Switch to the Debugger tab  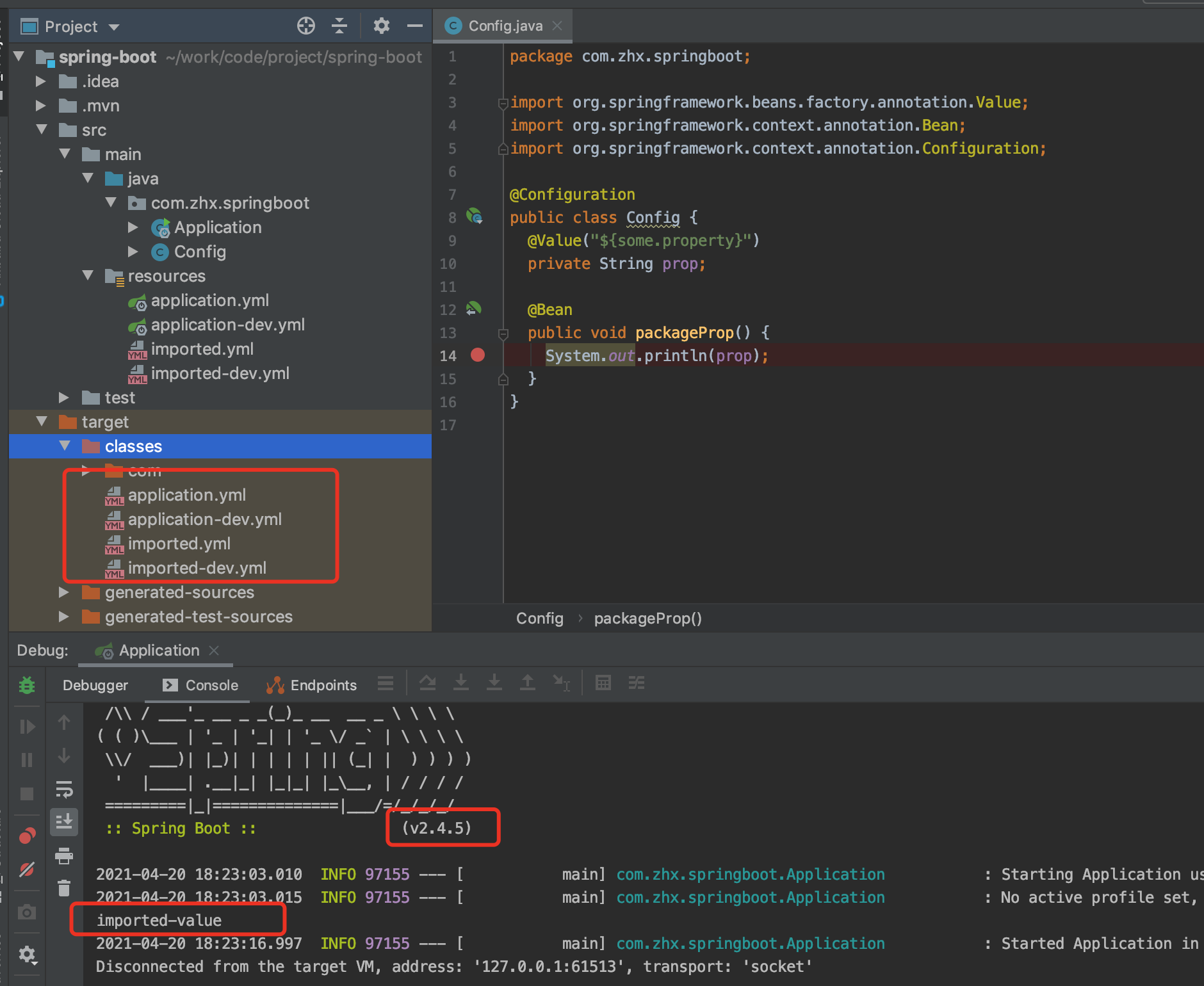coord(95,685)
